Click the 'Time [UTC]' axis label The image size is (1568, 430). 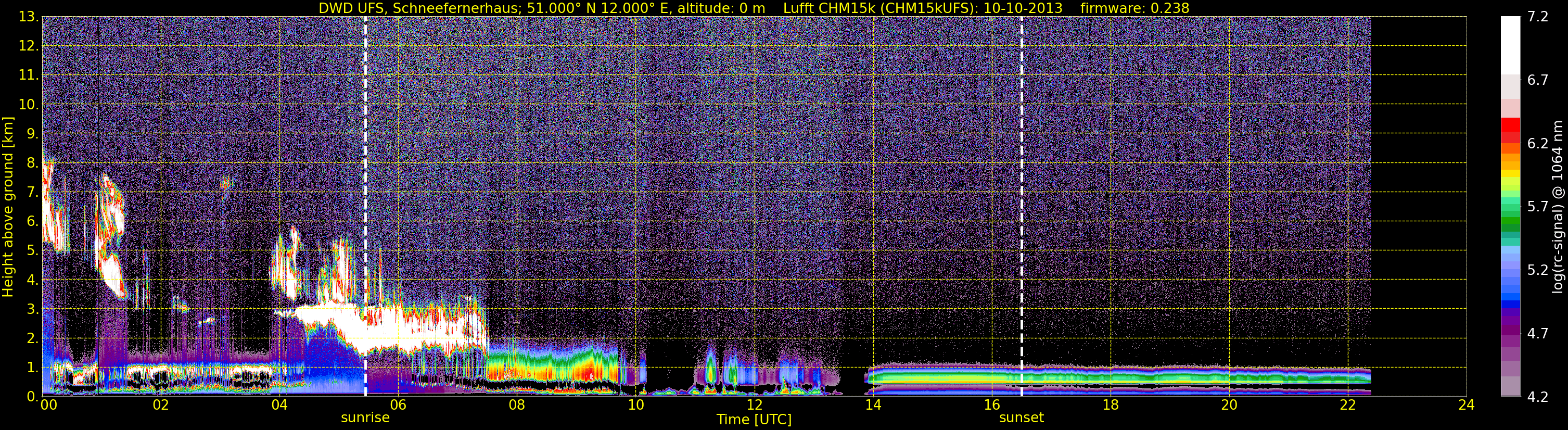[x=754, y=420]
